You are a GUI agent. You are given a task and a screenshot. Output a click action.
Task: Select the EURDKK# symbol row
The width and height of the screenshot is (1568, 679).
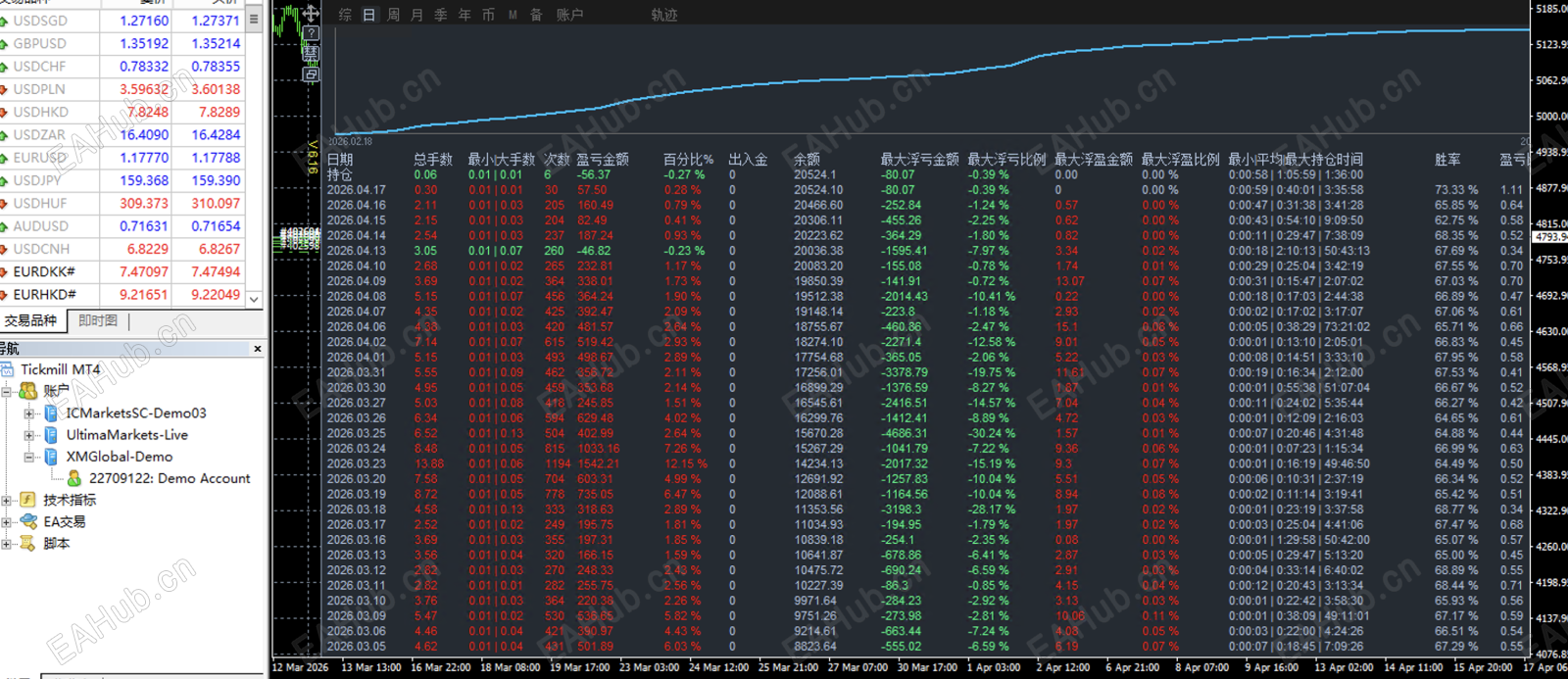122,271
